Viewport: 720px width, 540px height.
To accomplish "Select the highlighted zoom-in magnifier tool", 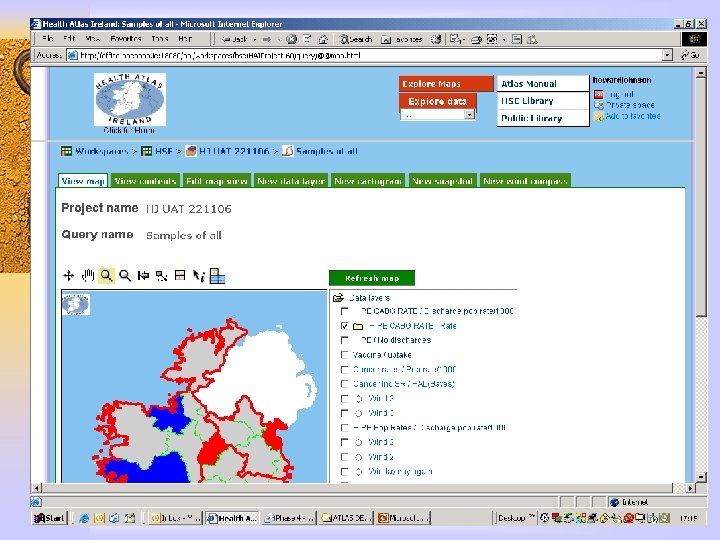I will (x=106, y=276).
